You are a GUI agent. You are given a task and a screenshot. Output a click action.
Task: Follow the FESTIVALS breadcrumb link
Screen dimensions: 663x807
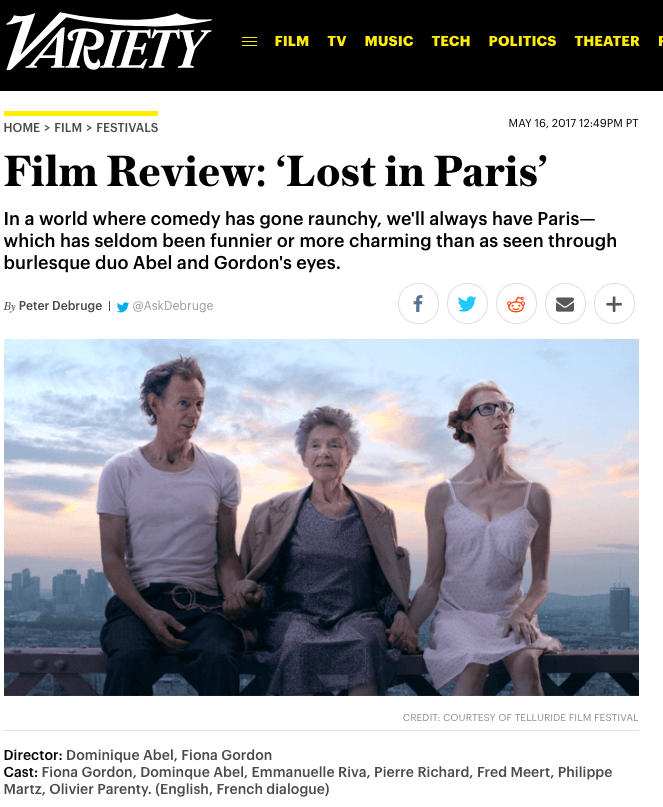click(x=127, y=128)
